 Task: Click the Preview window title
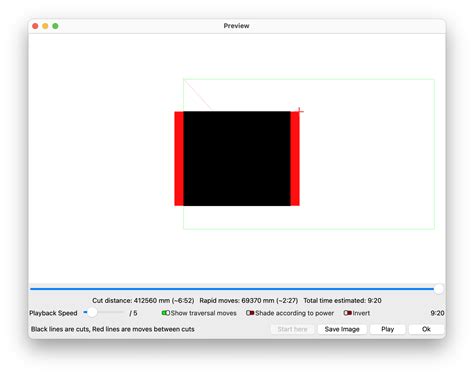click(x=236, y=26)
